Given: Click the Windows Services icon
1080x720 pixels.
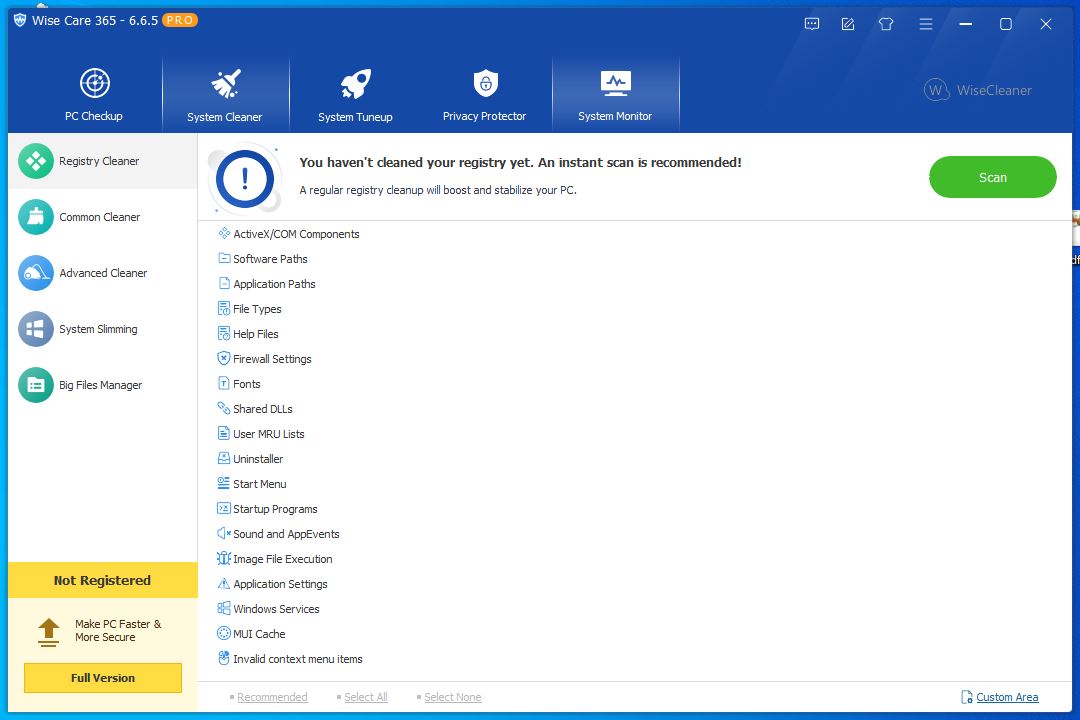Looking at the screenshot, I should pos(224,608).
